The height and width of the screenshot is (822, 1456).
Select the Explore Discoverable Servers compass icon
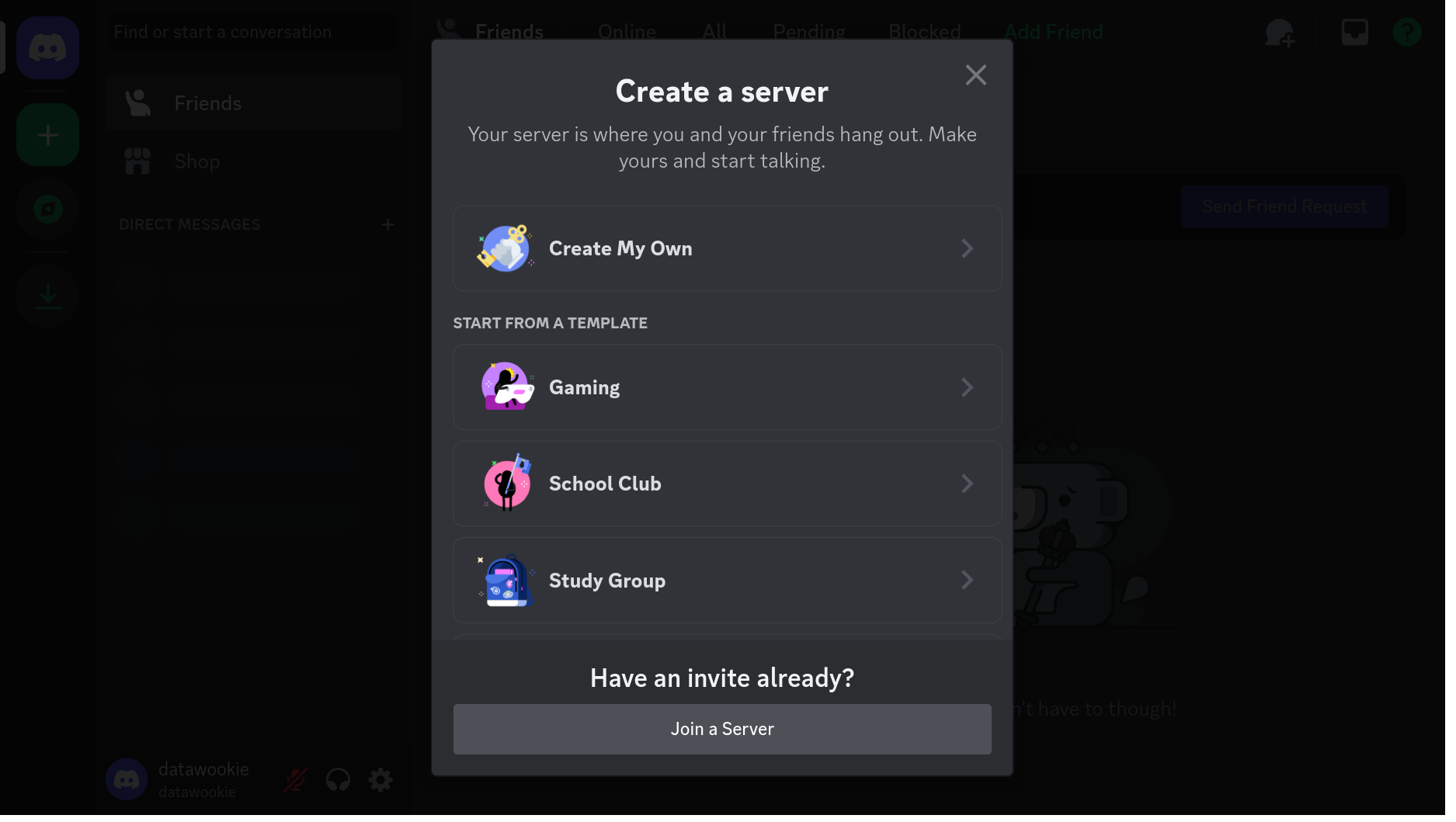pyautogui.click(x=47, y=209)
